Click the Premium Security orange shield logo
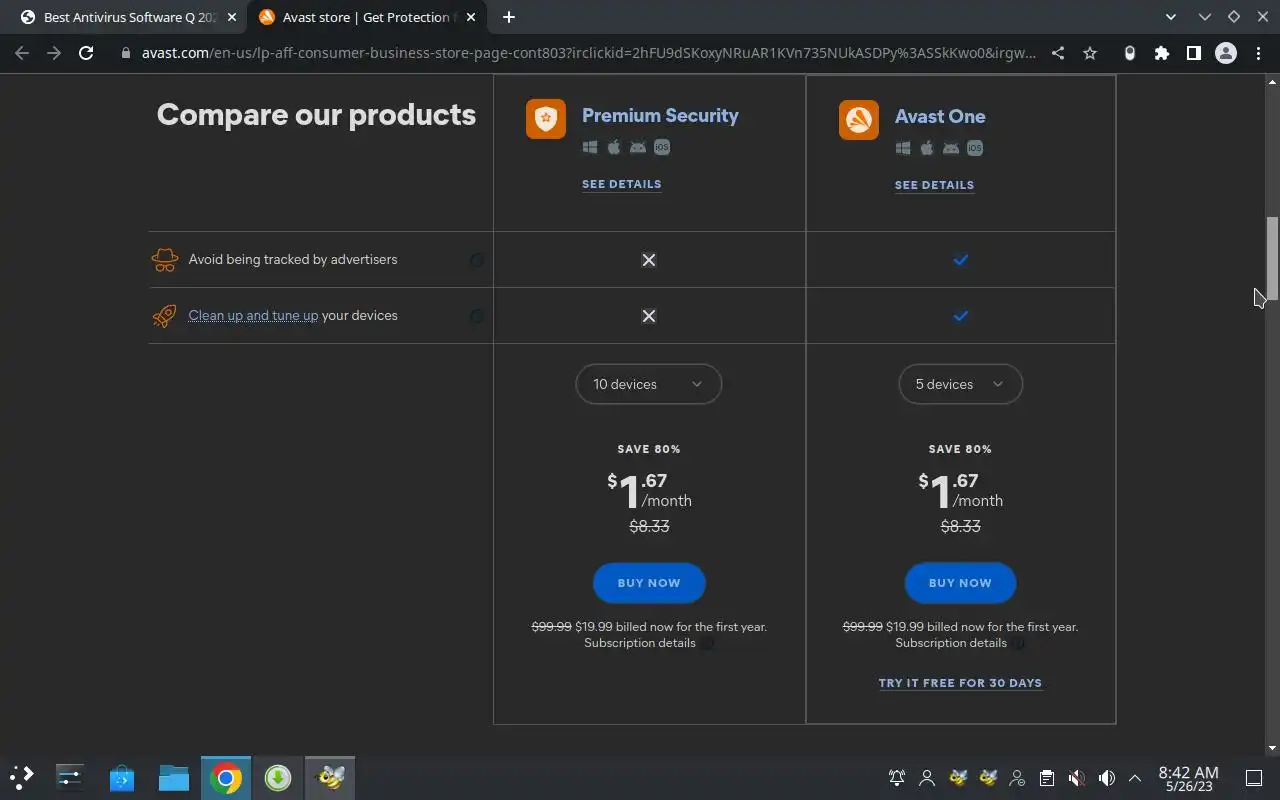1280x800 pixels. pyautogui.click(x=546, y=119)
